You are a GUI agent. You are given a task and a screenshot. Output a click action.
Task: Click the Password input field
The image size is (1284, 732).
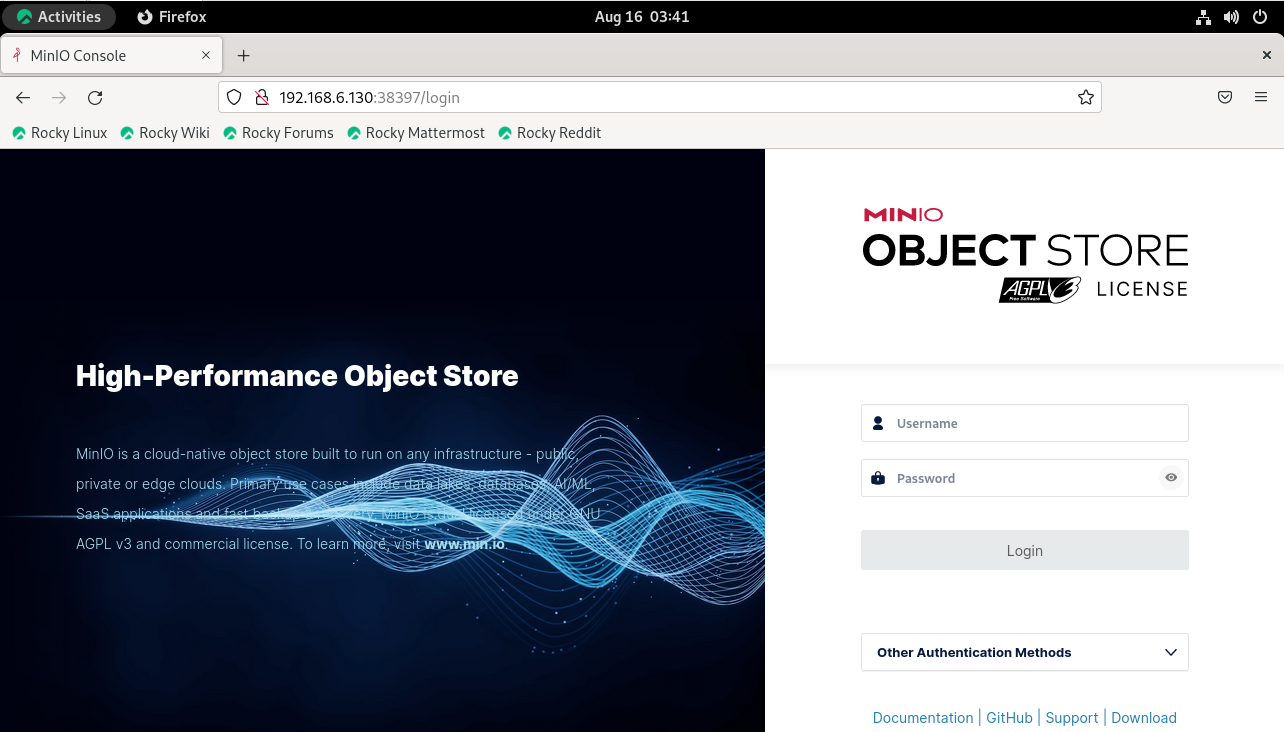click(1024, 478)
